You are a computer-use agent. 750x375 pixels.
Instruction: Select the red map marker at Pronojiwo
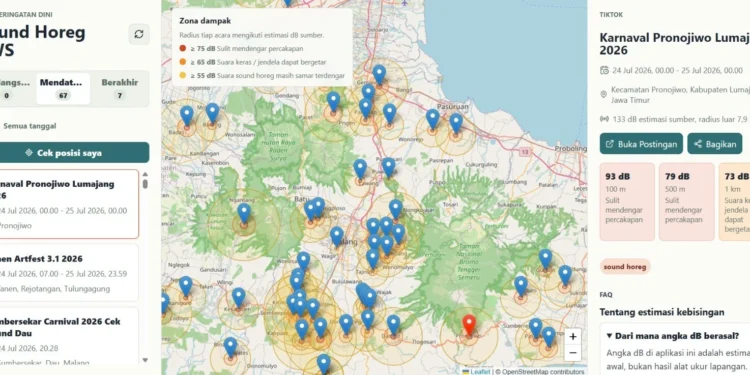click(x=469, y=325)
